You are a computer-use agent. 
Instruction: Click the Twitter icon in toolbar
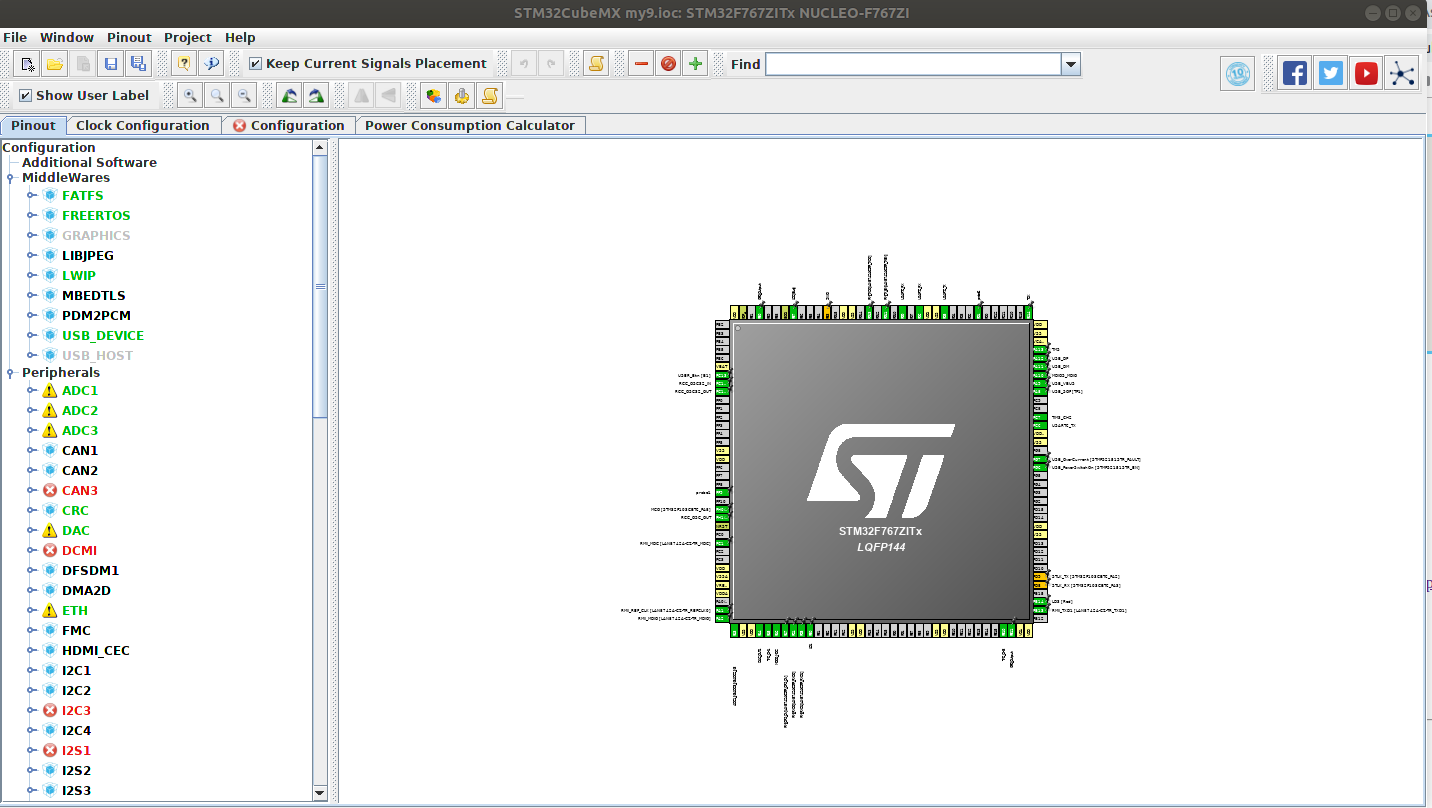(1330, 73)
